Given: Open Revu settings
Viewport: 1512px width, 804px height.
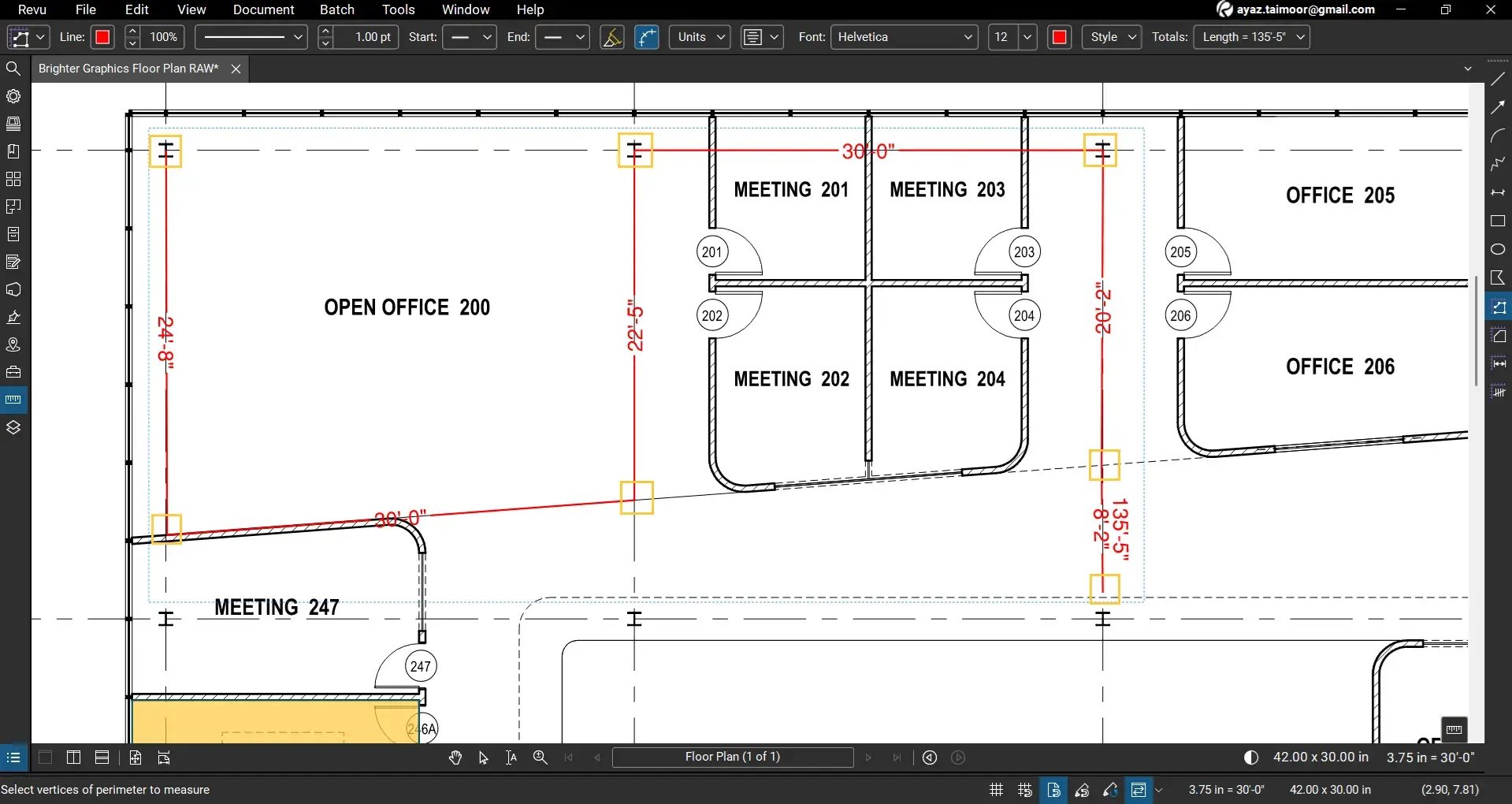Looking at the screenshot, I should pyautogui.click(x=13, y=95).
